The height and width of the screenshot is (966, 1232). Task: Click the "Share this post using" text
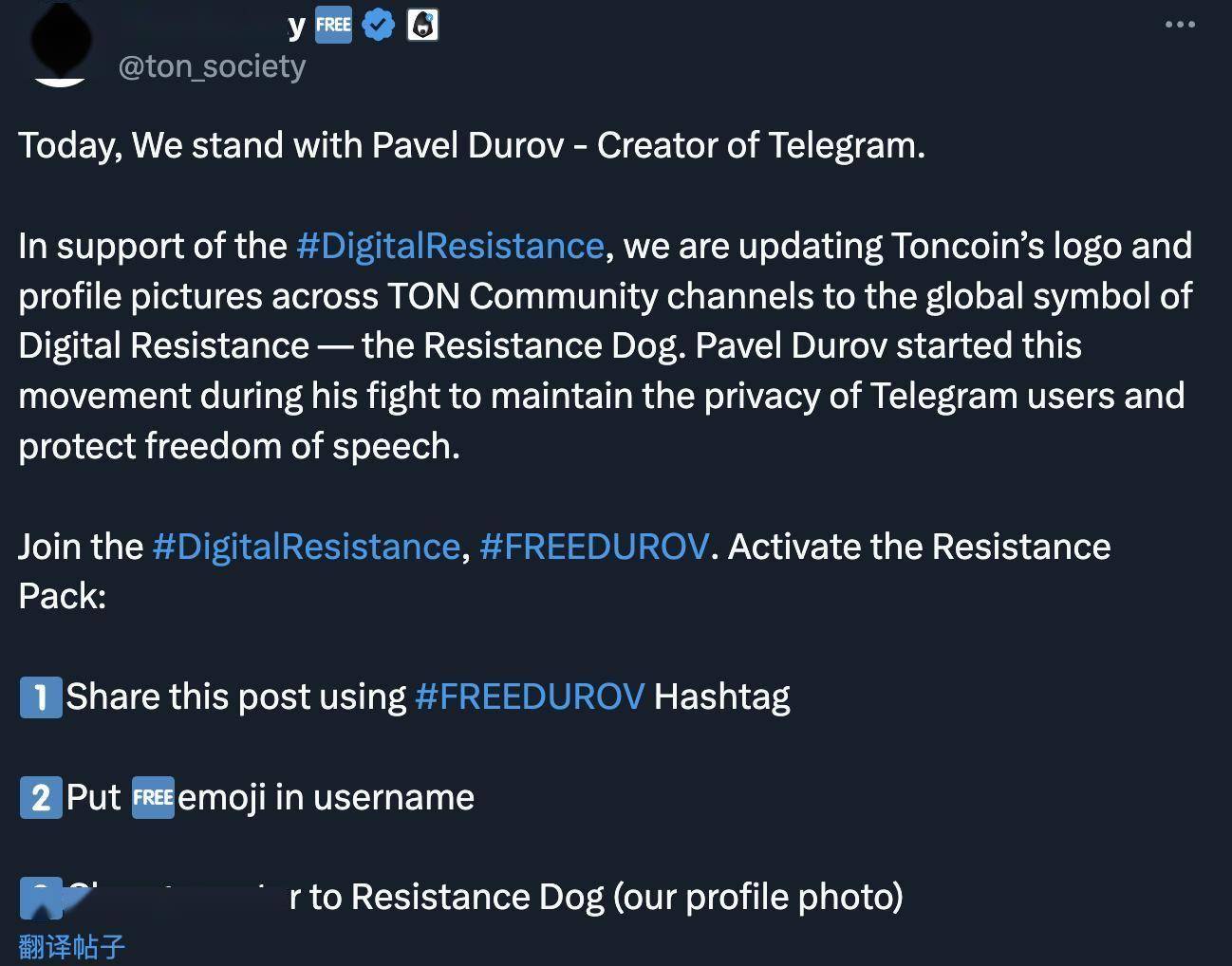[x=236, y=697]
